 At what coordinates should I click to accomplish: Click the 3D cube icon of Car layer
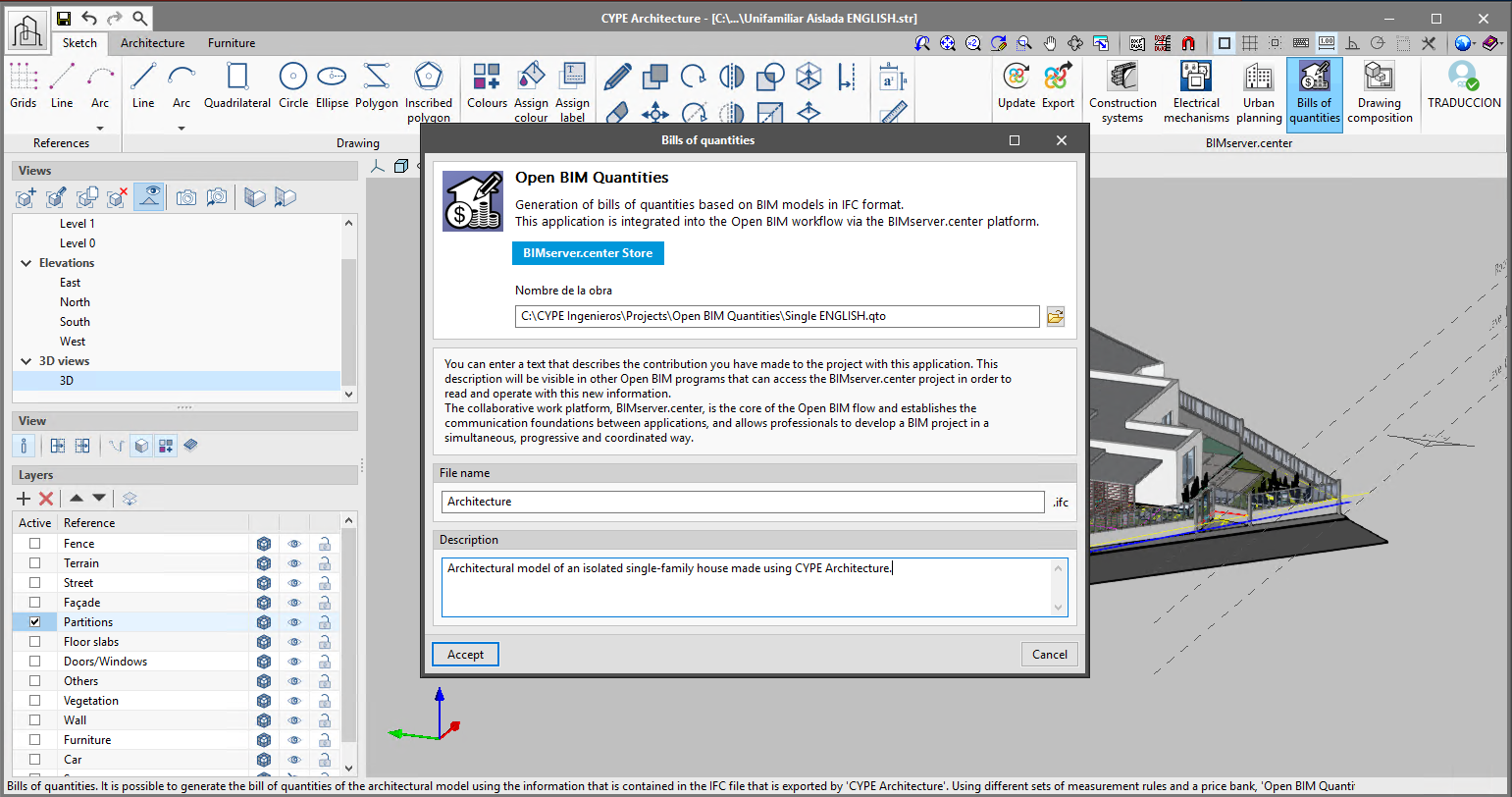click(263, 760)
